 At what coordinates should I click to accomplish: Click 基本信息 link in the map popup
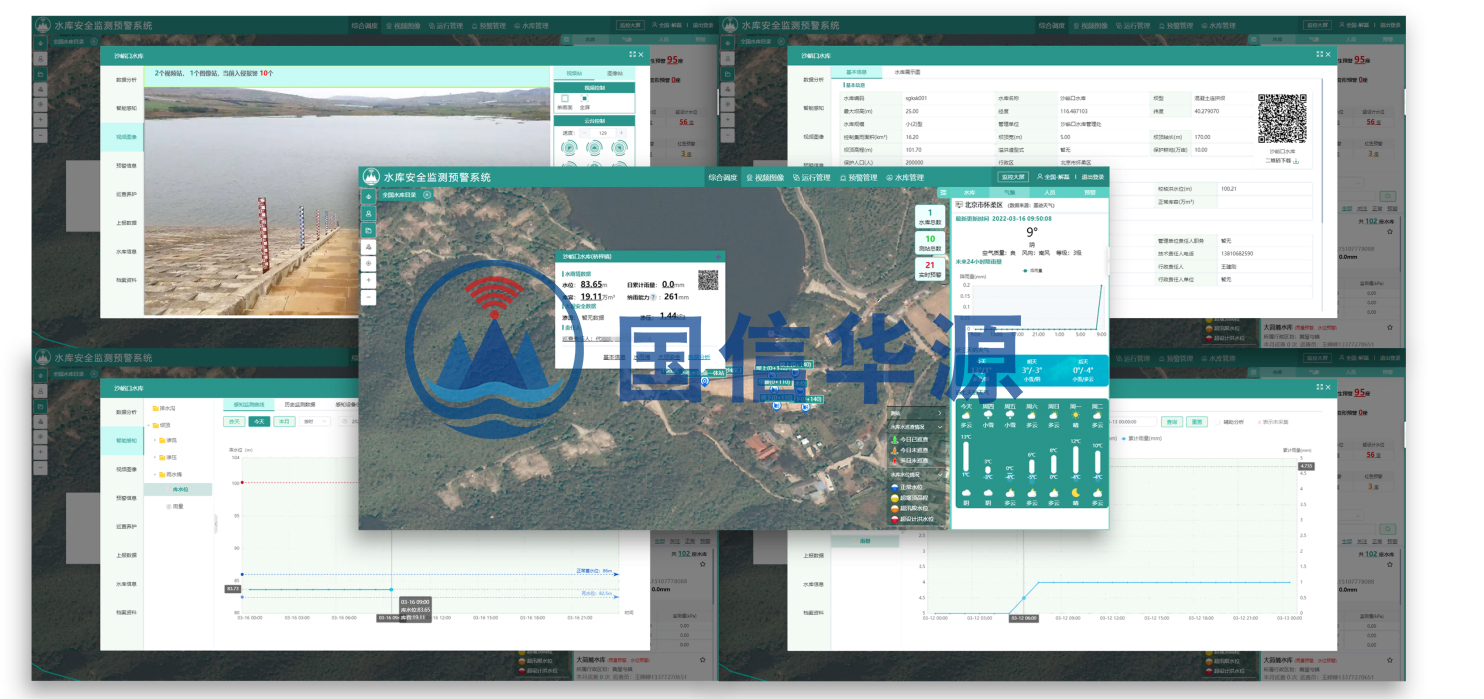[x=614, y=356]
